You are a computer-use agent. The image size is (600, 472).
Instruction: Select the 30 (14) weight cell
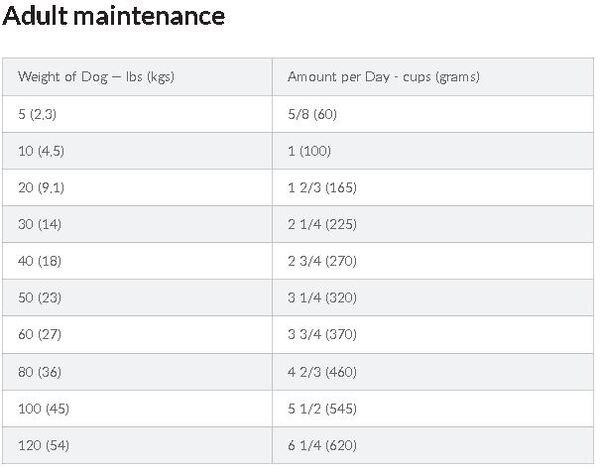point(39,225)
